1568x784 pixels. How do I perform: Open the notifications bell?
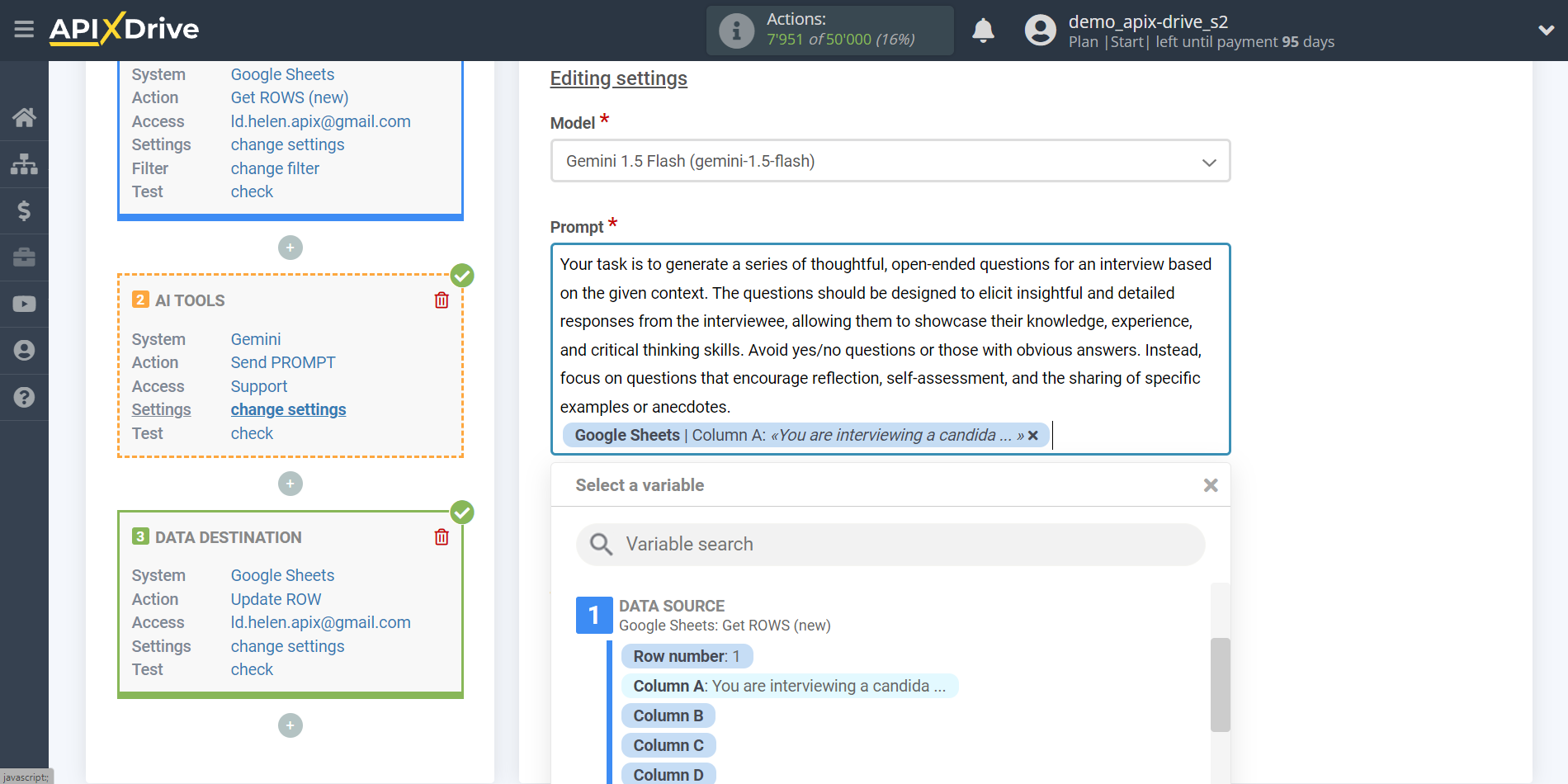983,31
